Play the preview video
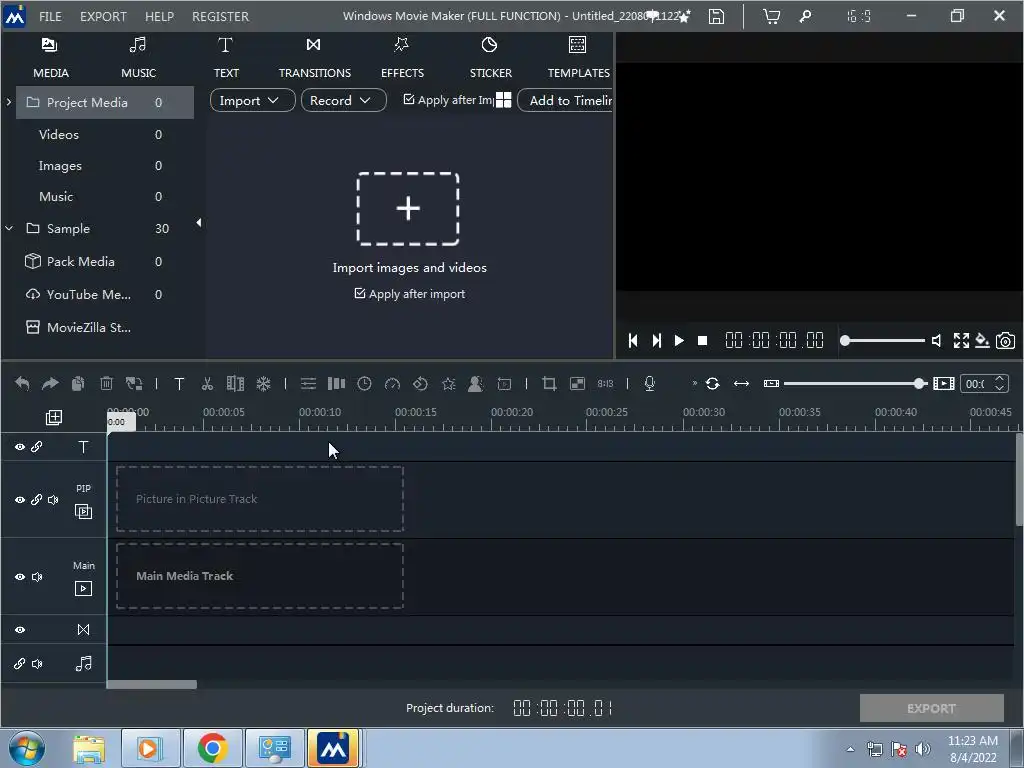 click(679, 340)
